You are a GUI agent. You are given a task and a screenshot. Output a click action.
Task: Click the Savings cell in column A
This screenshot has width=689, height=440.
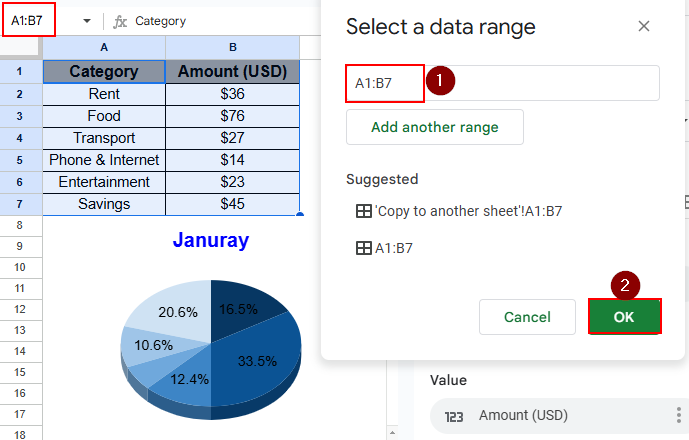click(x=104, y=204)
